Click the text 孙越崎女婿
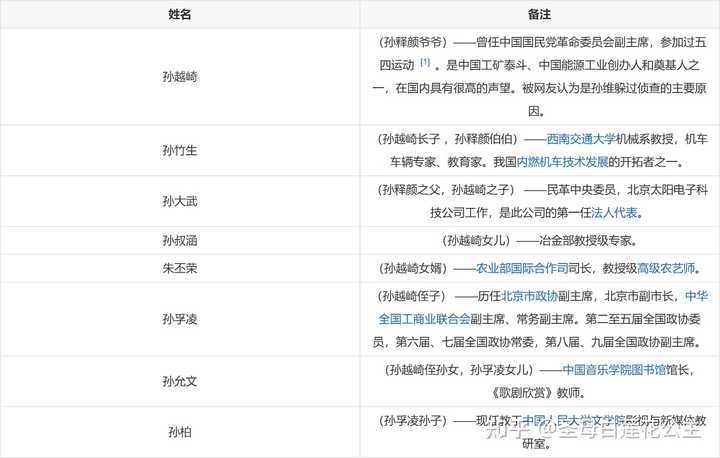This screenshot has height=458, width=720. [x=413, y=268]
